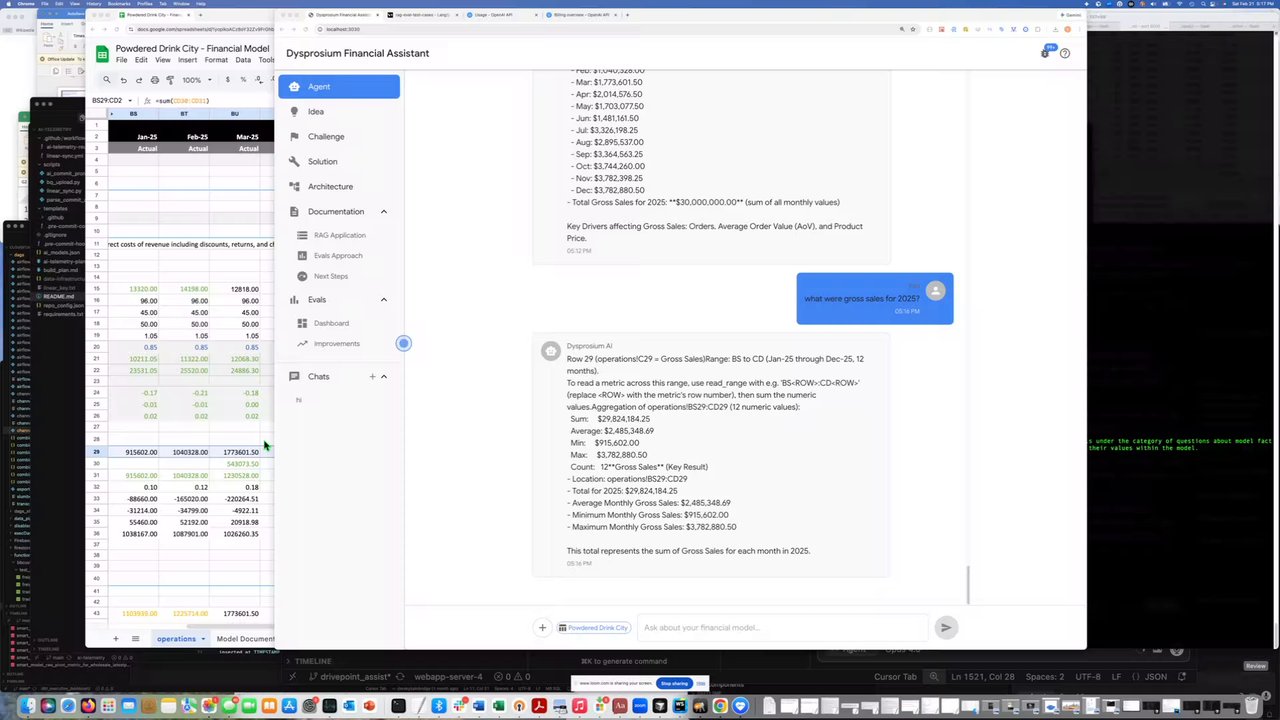Screen dimensions: 1280x720
Task: Open the BS29:CD2 name box dropdown
Action: point(130,101)
